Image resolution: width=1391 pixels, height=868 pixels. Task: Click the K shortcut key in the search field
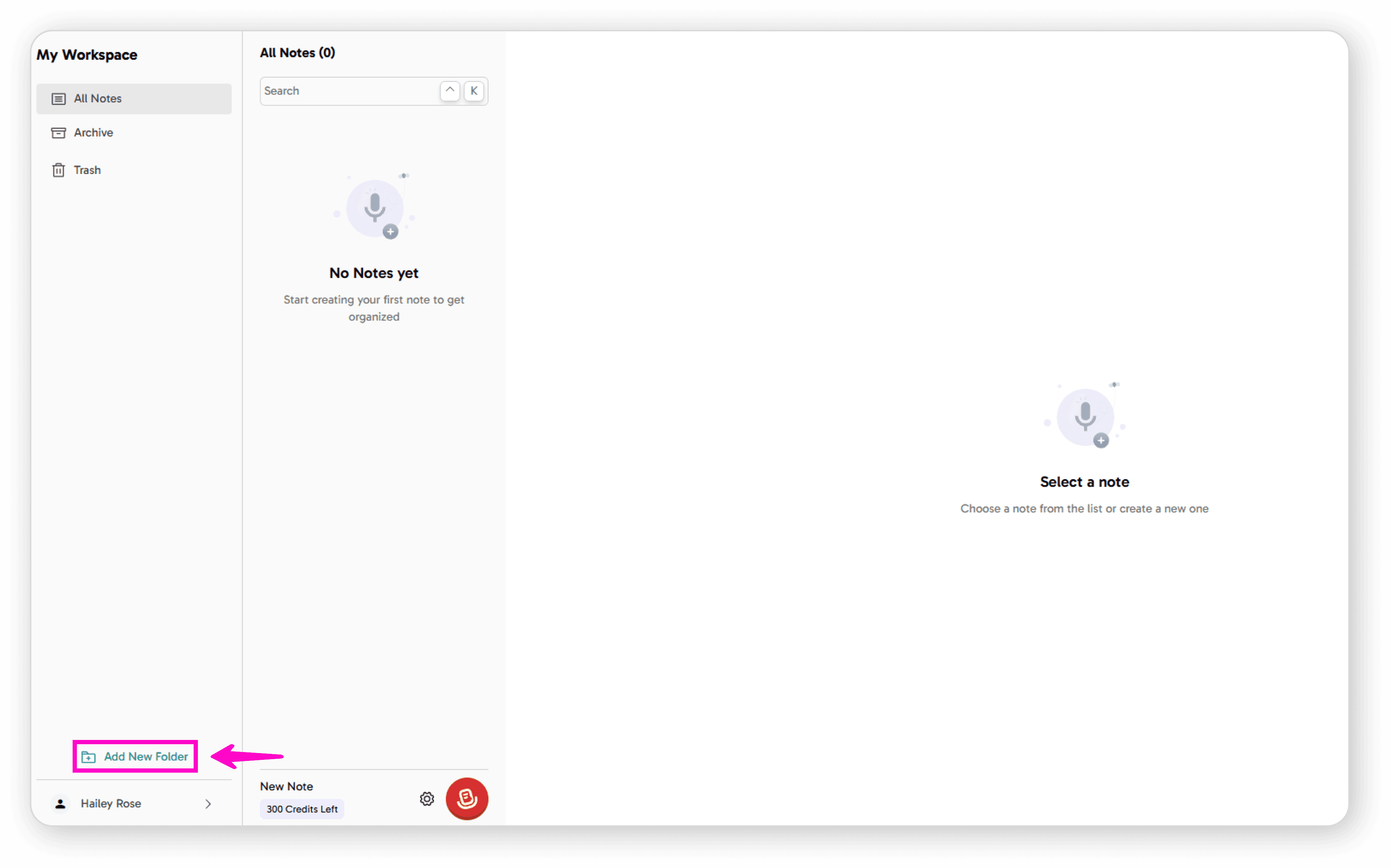click(474, 91)
